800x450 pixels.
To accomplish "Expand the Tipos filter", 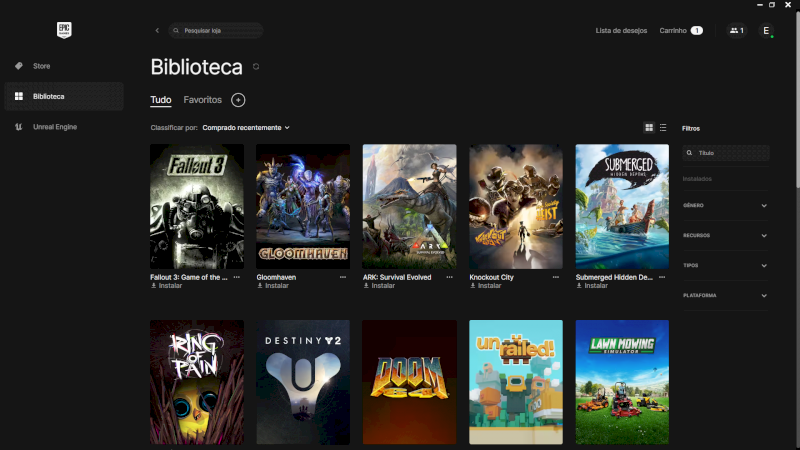I will tap(725, 266).
